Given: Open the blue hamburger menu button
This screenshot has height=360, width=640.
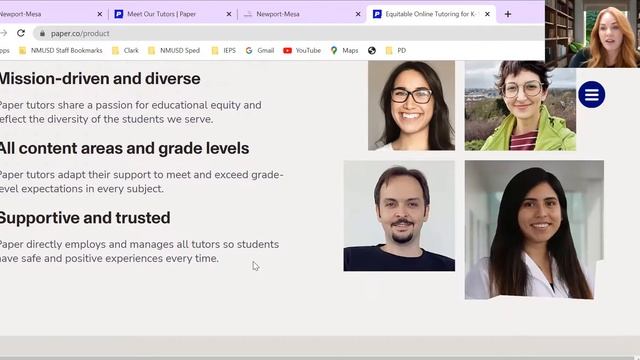Looking at the screenshot, I should (591, 95).
